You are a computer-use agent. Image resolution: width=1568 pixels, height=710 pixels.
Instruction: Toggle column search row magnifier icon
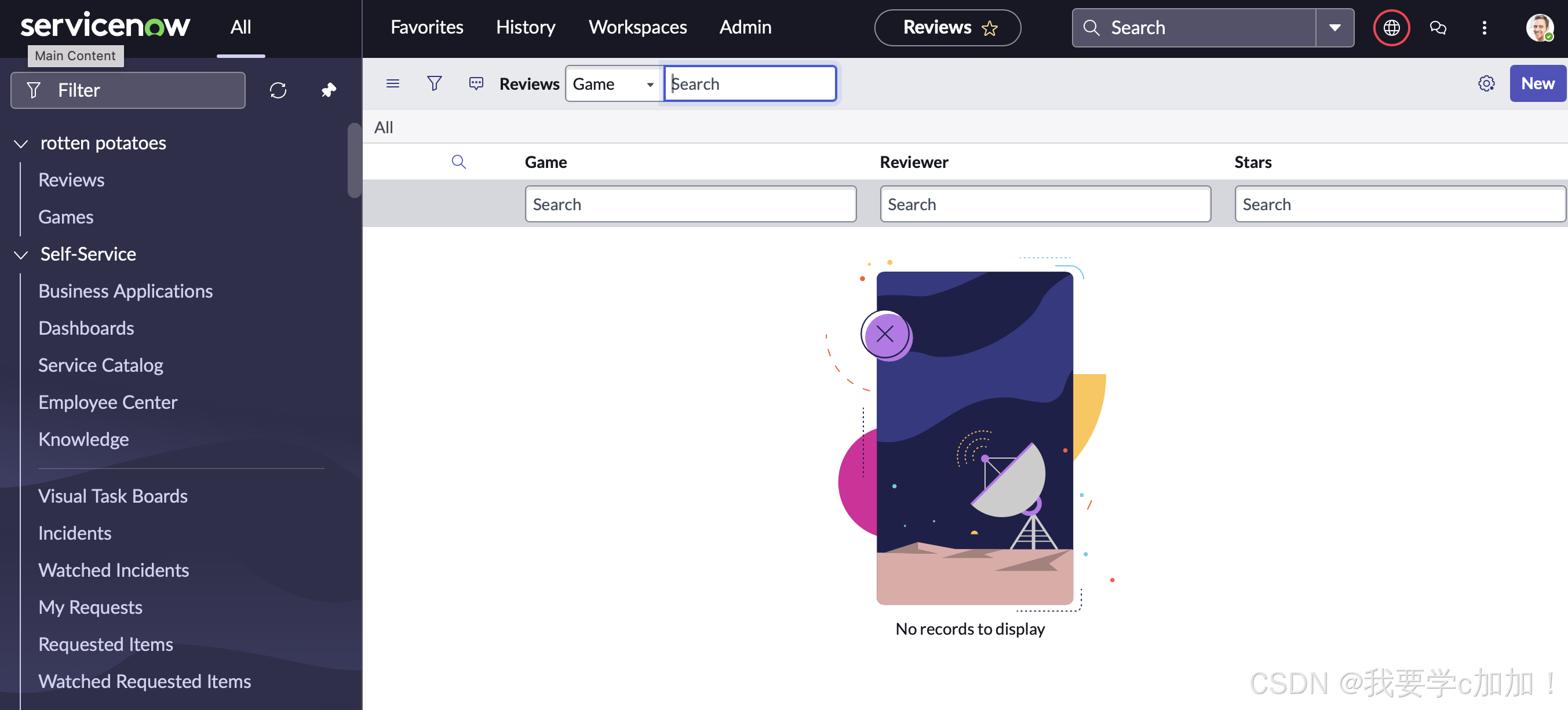(458, 162)
